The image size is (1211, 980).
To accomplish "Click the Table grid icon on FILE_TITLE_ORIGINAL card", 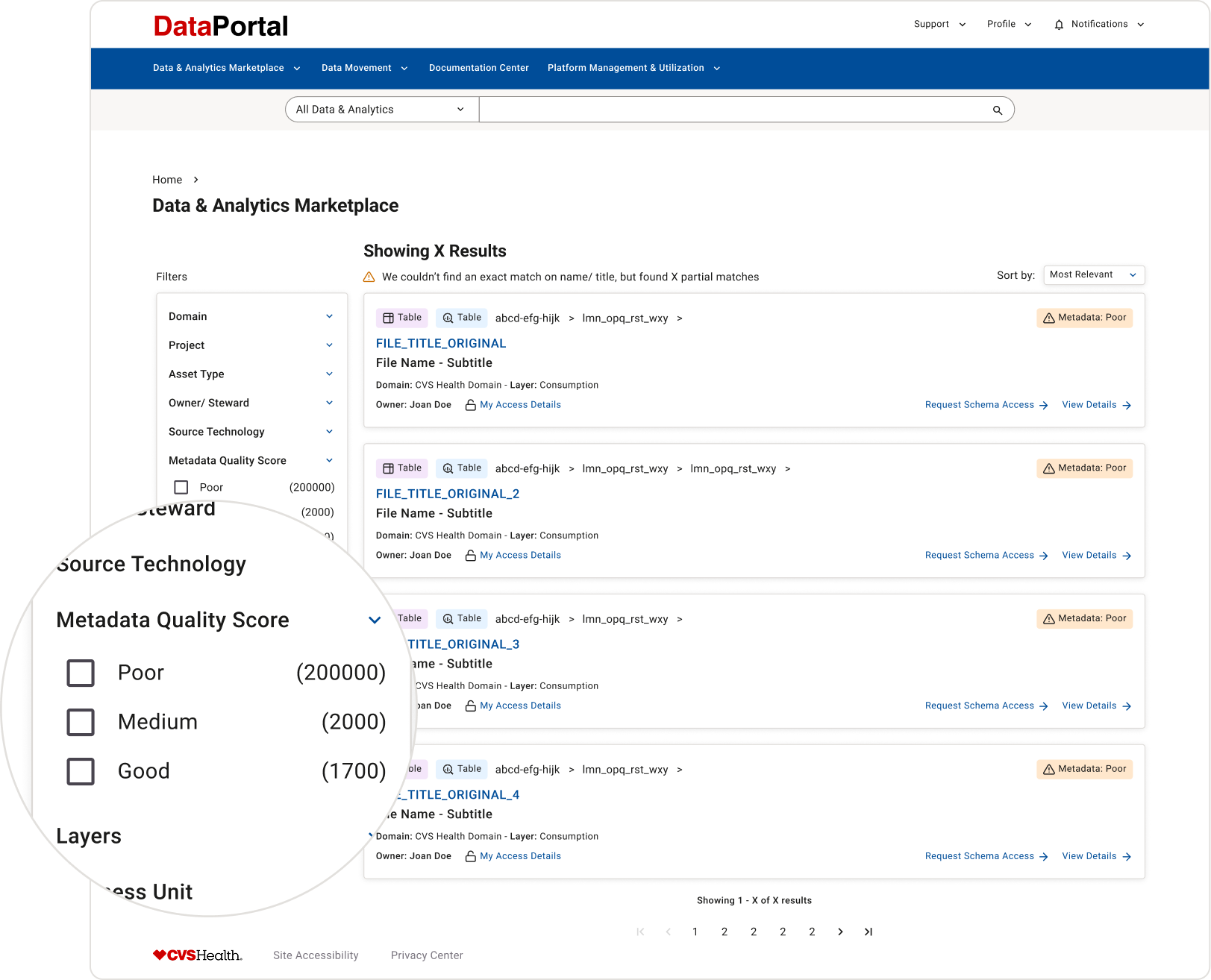I will pyautogui.click(x=389, y=318).
